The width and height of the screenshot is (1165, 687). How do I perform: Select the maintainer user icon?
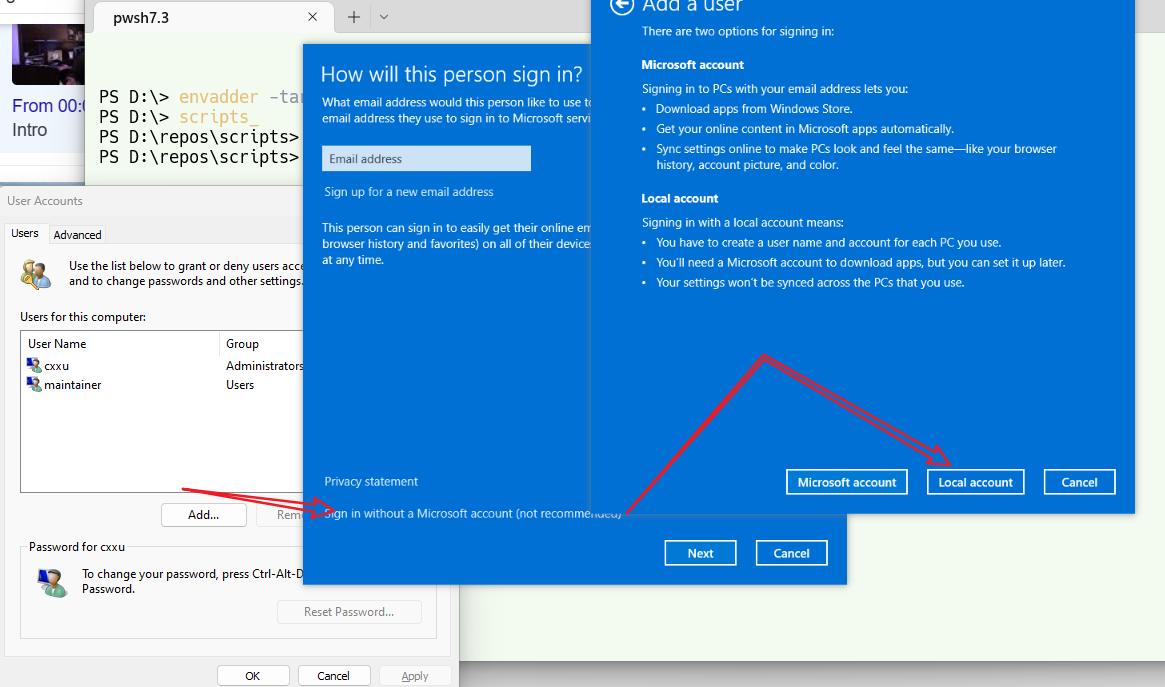click(33, 384)
